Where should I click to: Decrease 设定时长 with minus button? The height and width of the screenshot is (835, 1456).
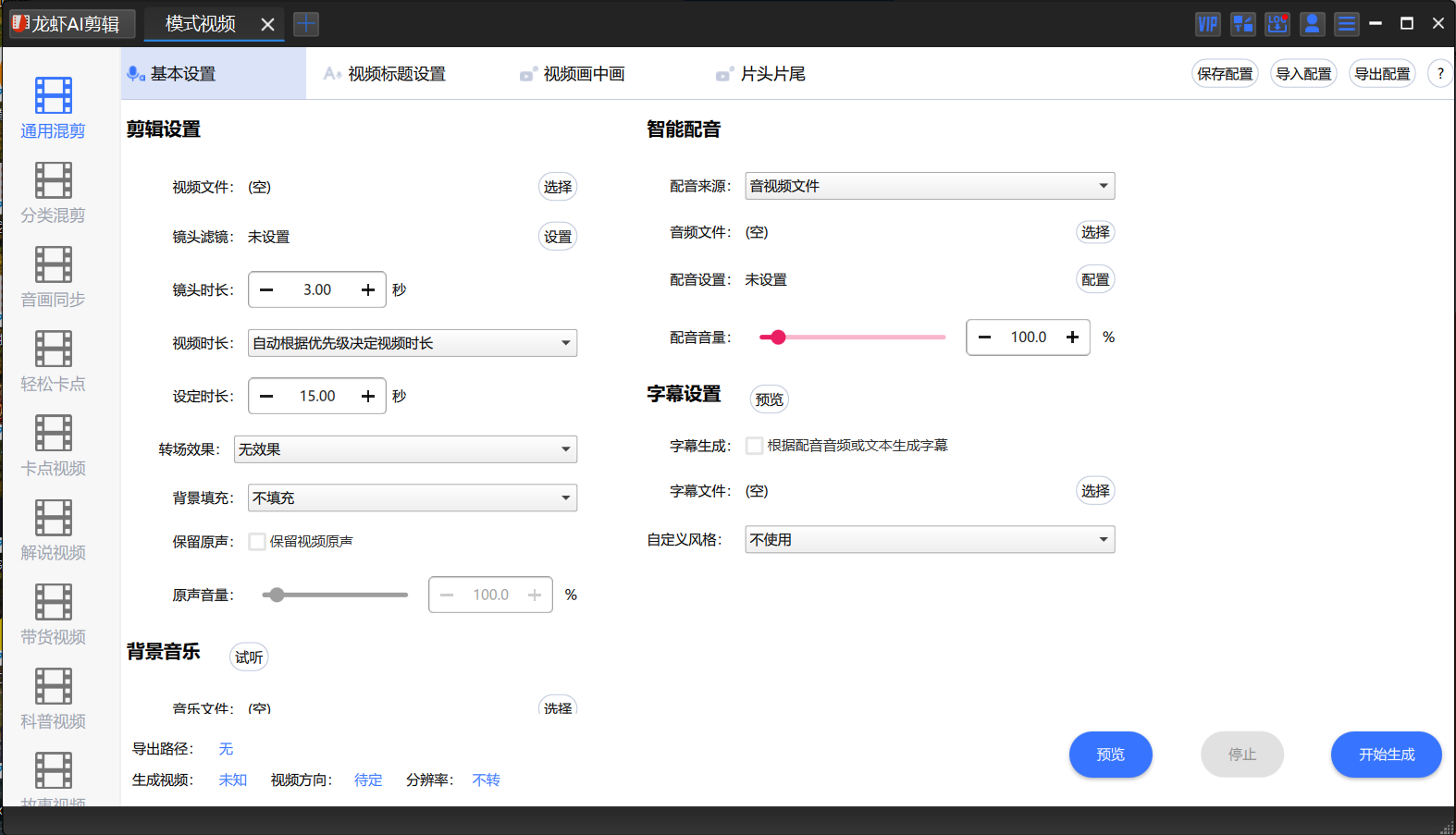click(x=266, y=397)
